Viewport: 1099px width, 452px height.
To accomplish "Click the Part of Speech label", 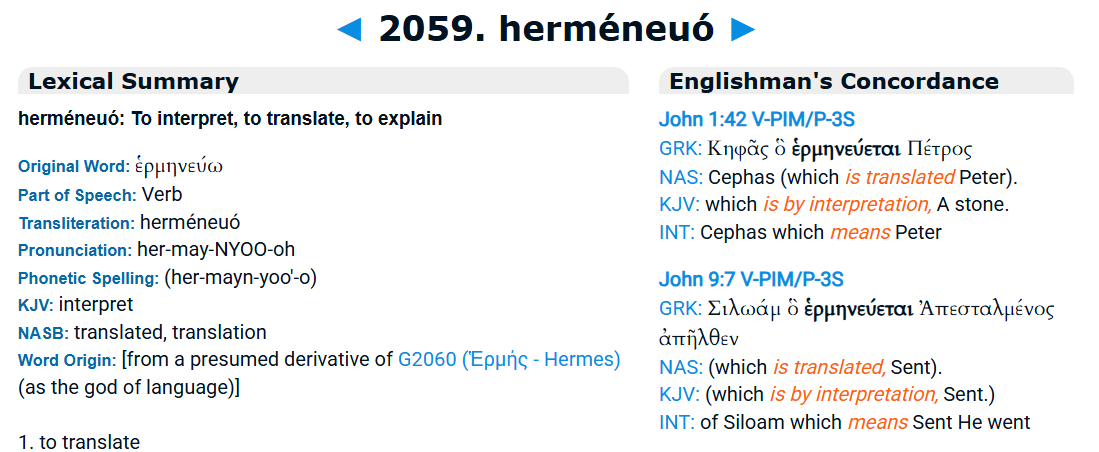I will pyautogui.click(x=77, y=195).
